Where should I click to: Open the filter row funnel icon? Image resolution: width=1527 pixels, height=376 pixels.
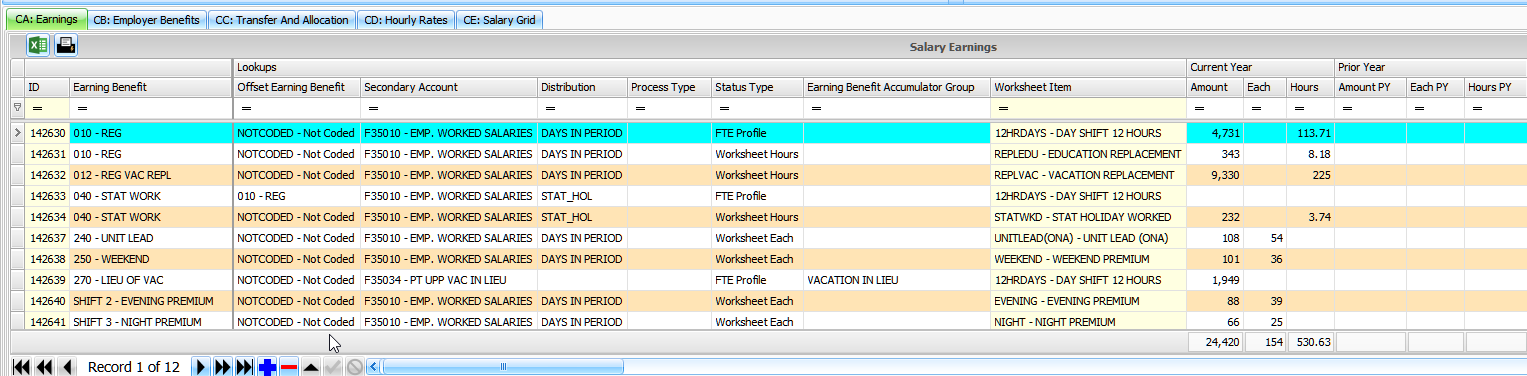click(x=17, y=107)
